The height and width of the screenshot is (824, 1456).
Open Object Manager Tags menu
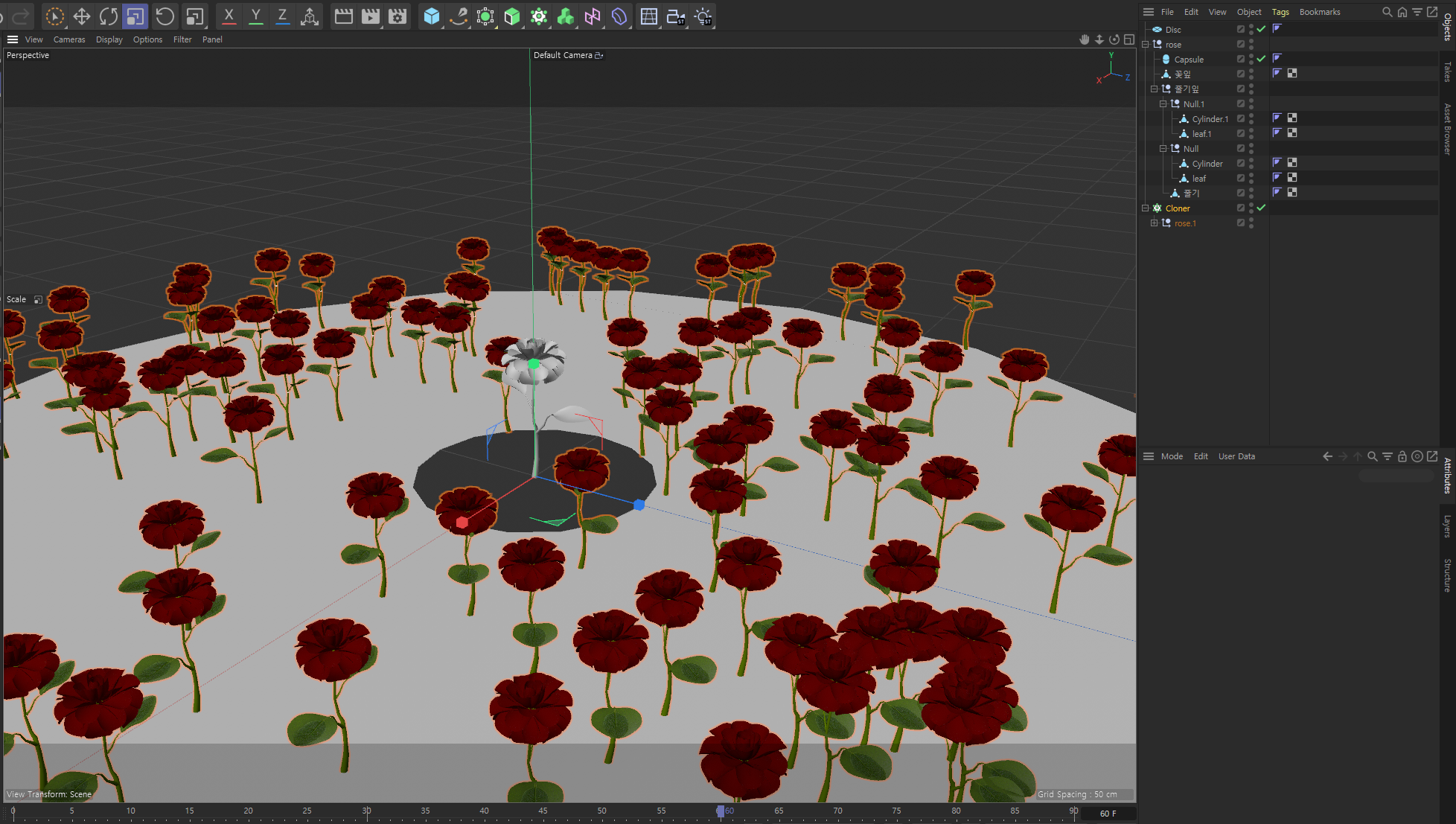pyautogui.click(x=1280, y=12)
